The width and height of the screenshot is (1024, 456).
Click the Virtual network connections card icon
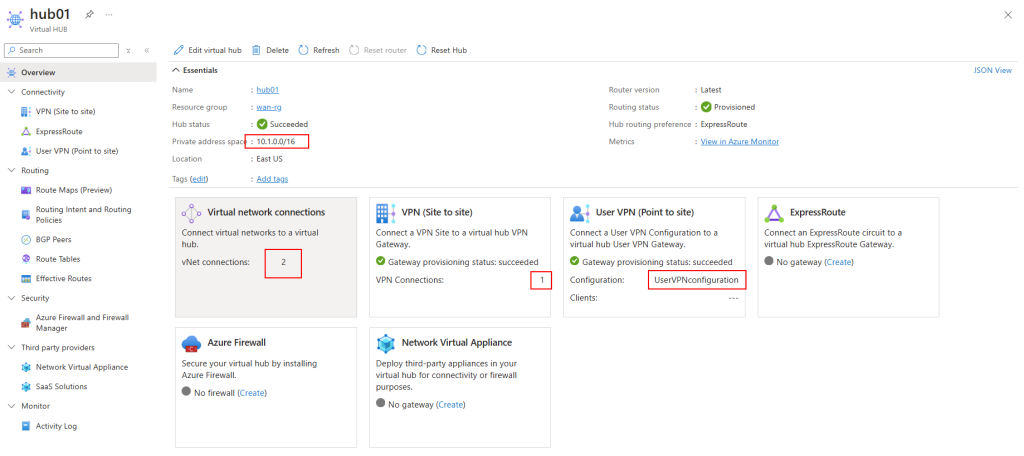[x=191, y=213]
